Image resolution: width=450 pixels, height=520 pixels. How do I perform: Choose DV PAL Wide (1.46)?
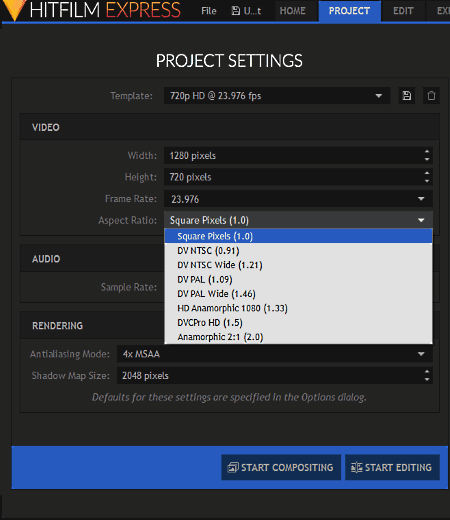point(298,294)
